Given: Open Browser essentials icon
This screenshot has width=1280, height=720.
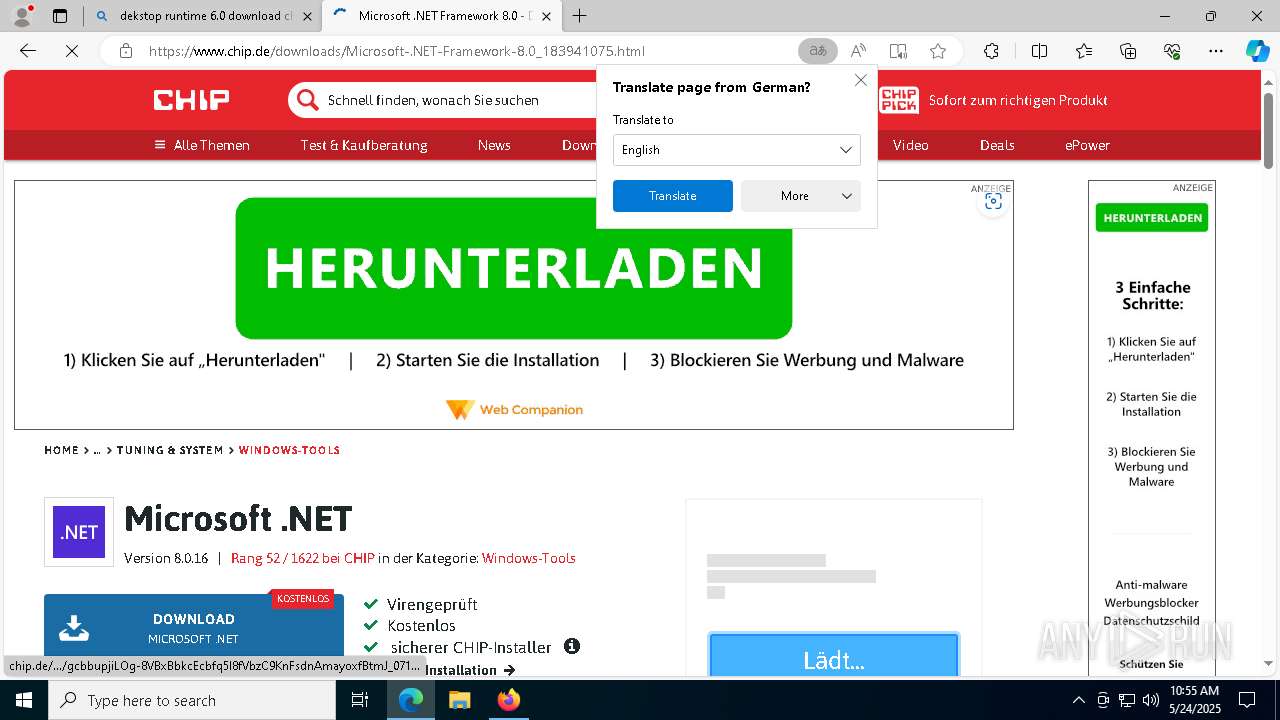Looking at the screenshot, I should coord(1172,51).
